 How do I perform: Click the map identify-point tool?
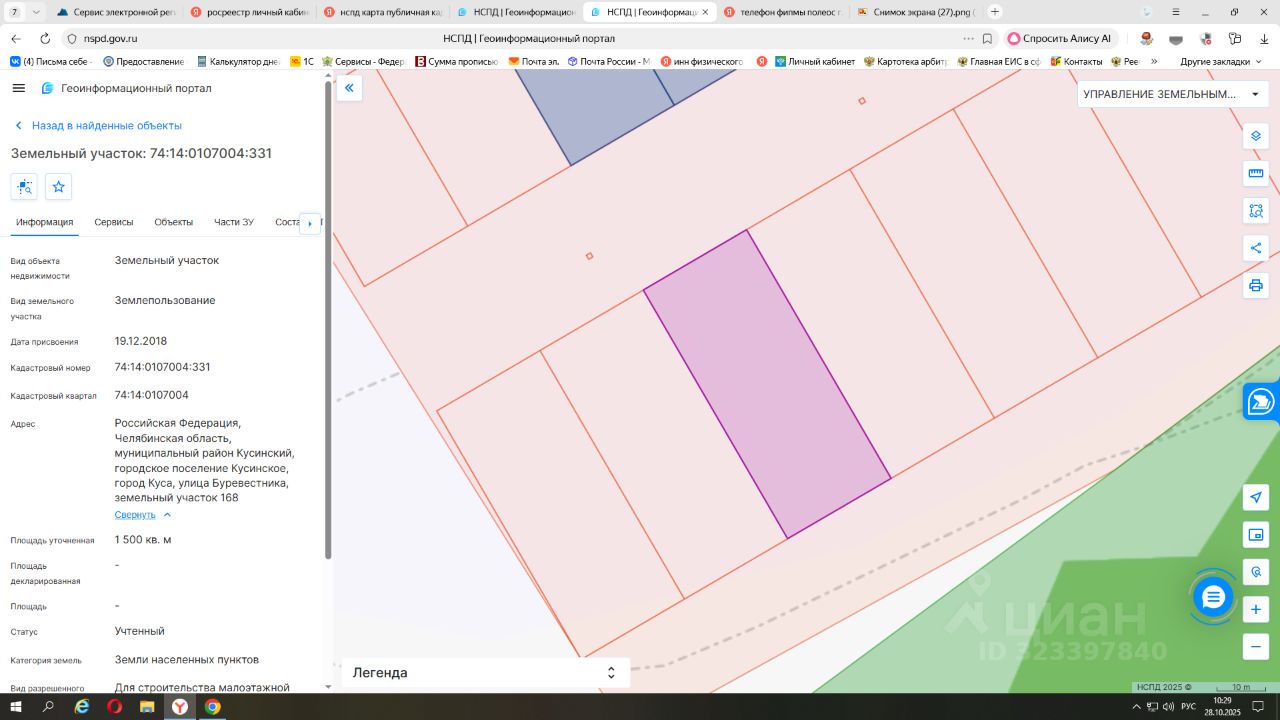(1256, 572)
